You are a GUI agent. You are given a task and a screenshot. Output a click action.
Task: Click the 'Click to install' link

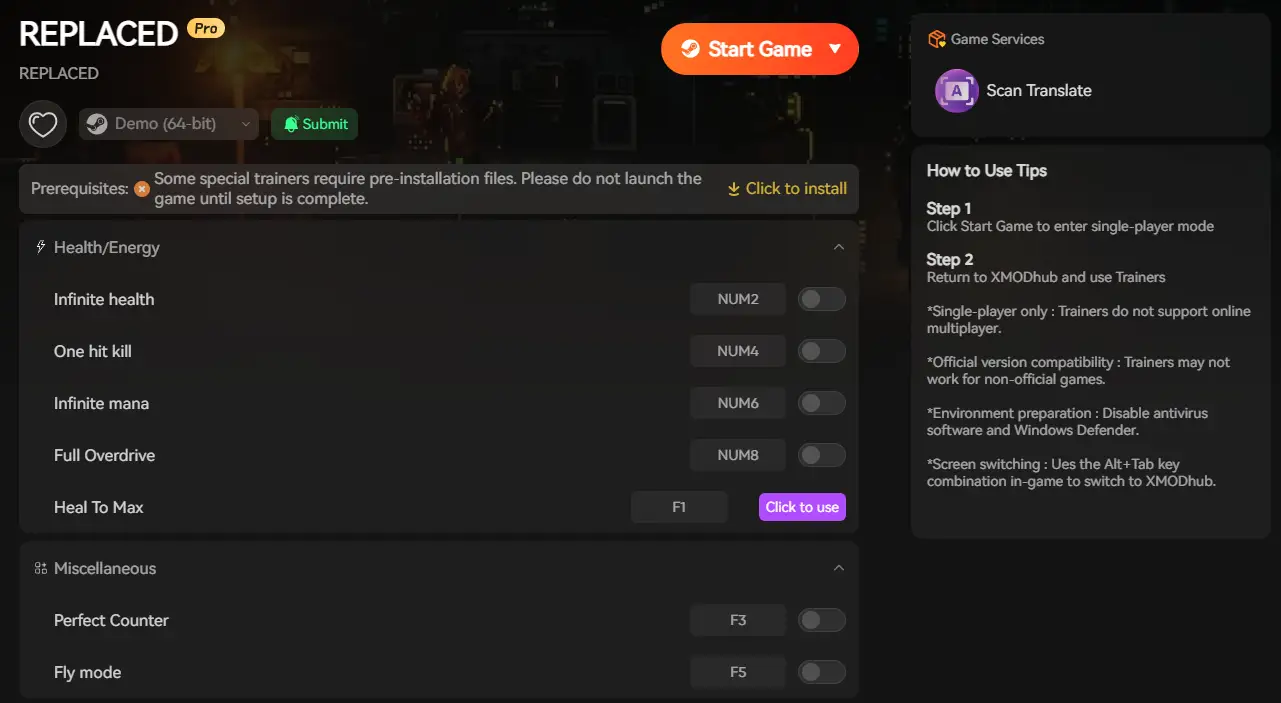787,188
